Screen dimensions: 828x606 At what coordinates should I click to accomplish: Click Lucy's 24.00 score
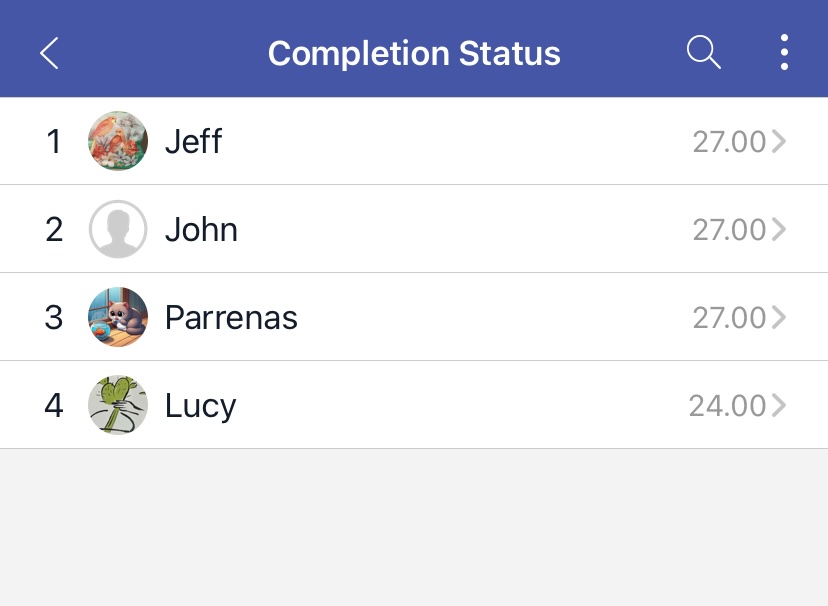727,406
